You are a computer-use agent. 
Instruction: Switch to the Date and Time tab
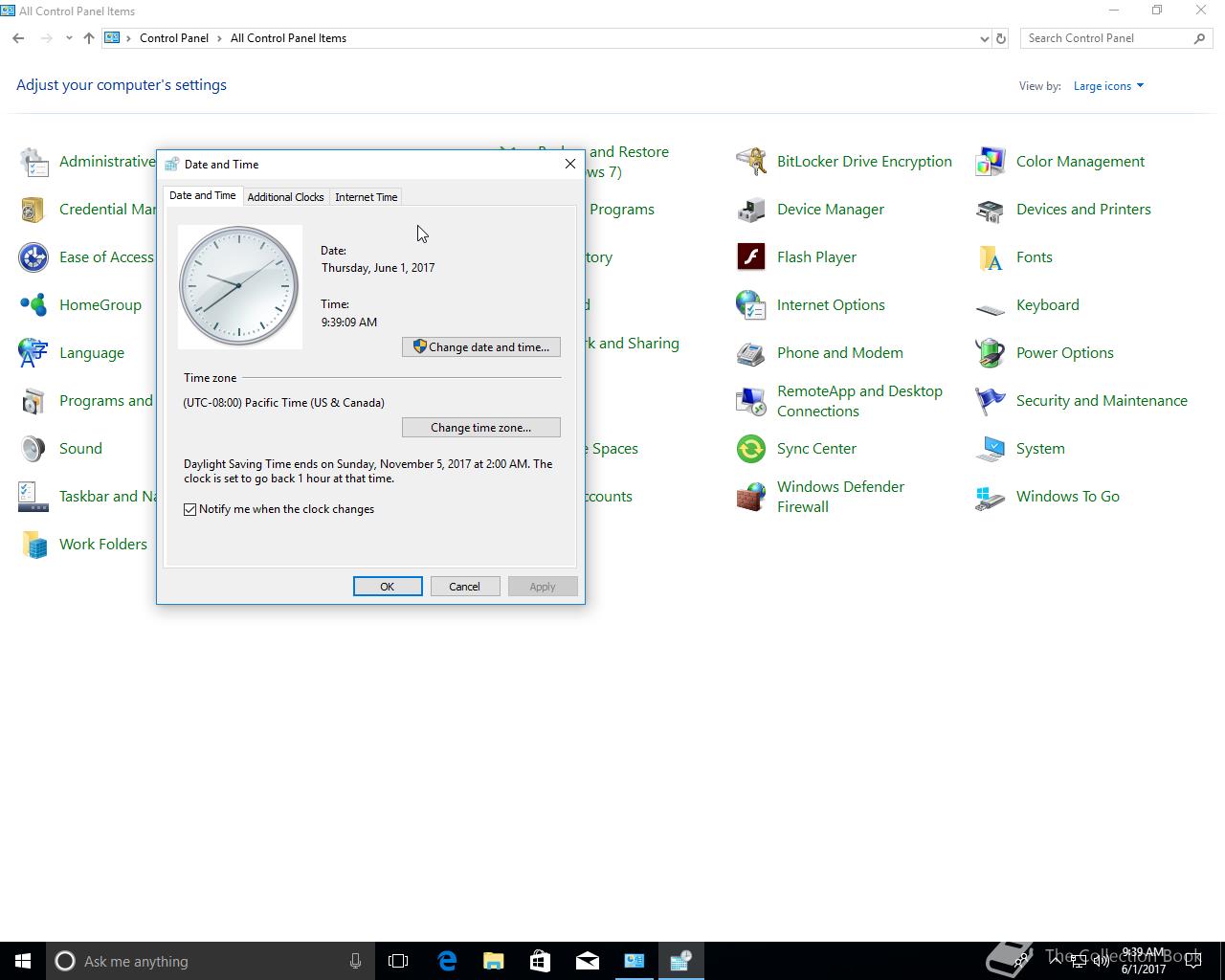202,195
